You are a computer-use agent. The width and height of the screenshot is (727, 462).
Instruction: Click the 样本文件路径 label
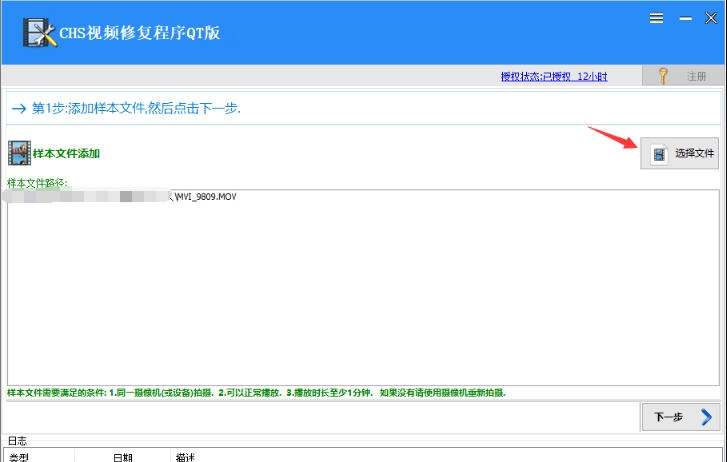[37, 183]
